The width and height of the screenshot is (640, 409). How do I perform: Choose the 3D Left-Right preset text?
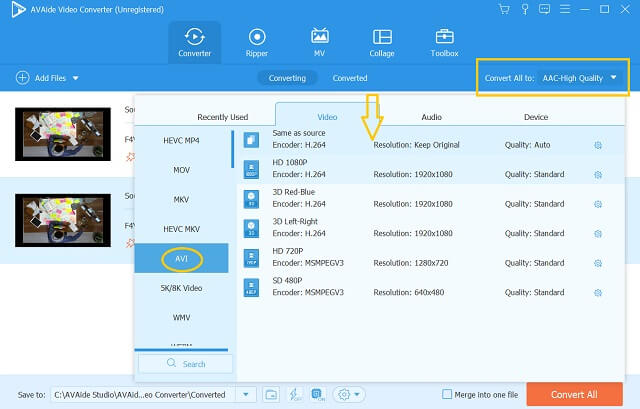pos(295,222)
